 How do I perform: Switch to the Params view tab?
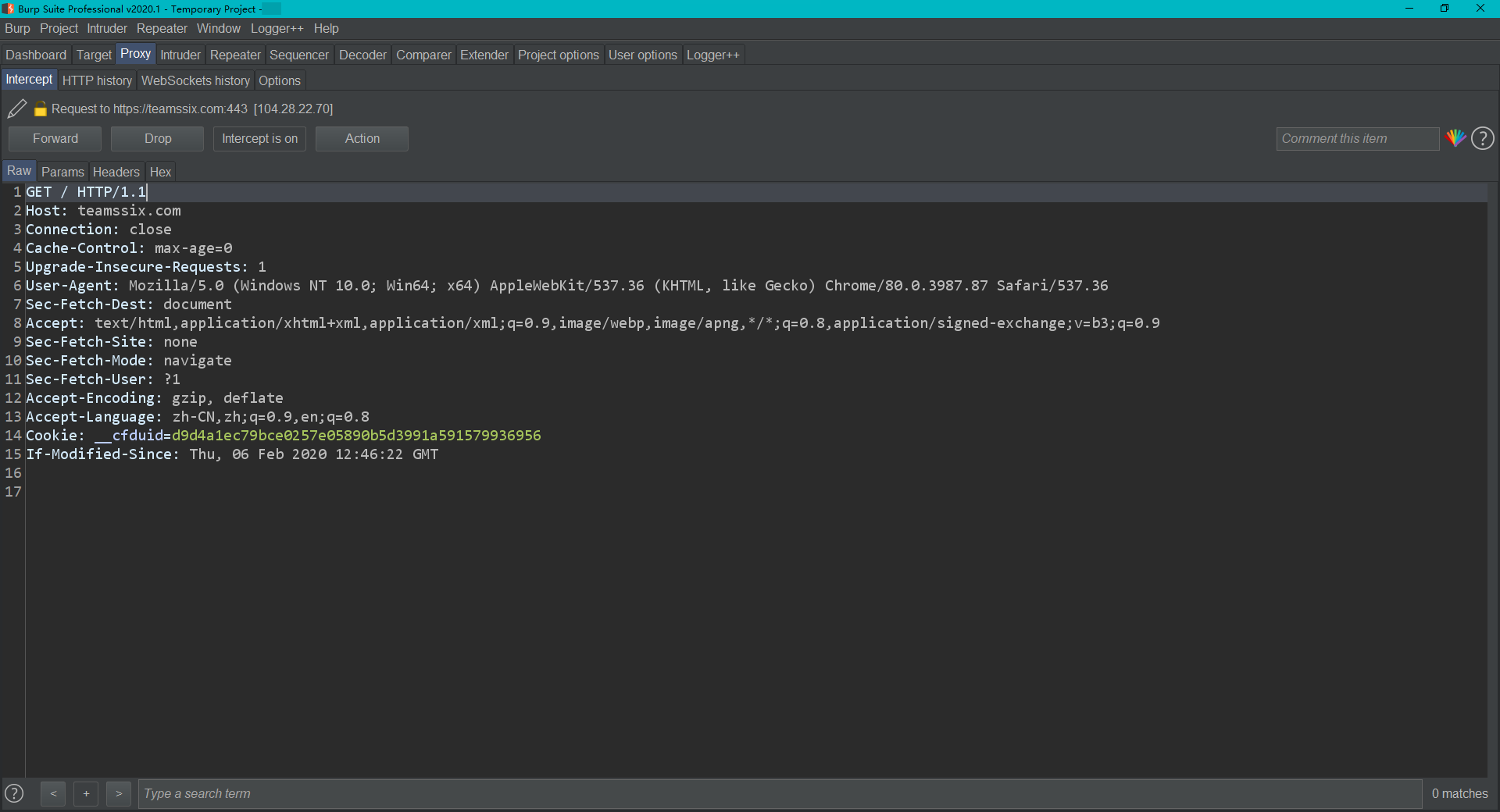[x=62, y=172]
